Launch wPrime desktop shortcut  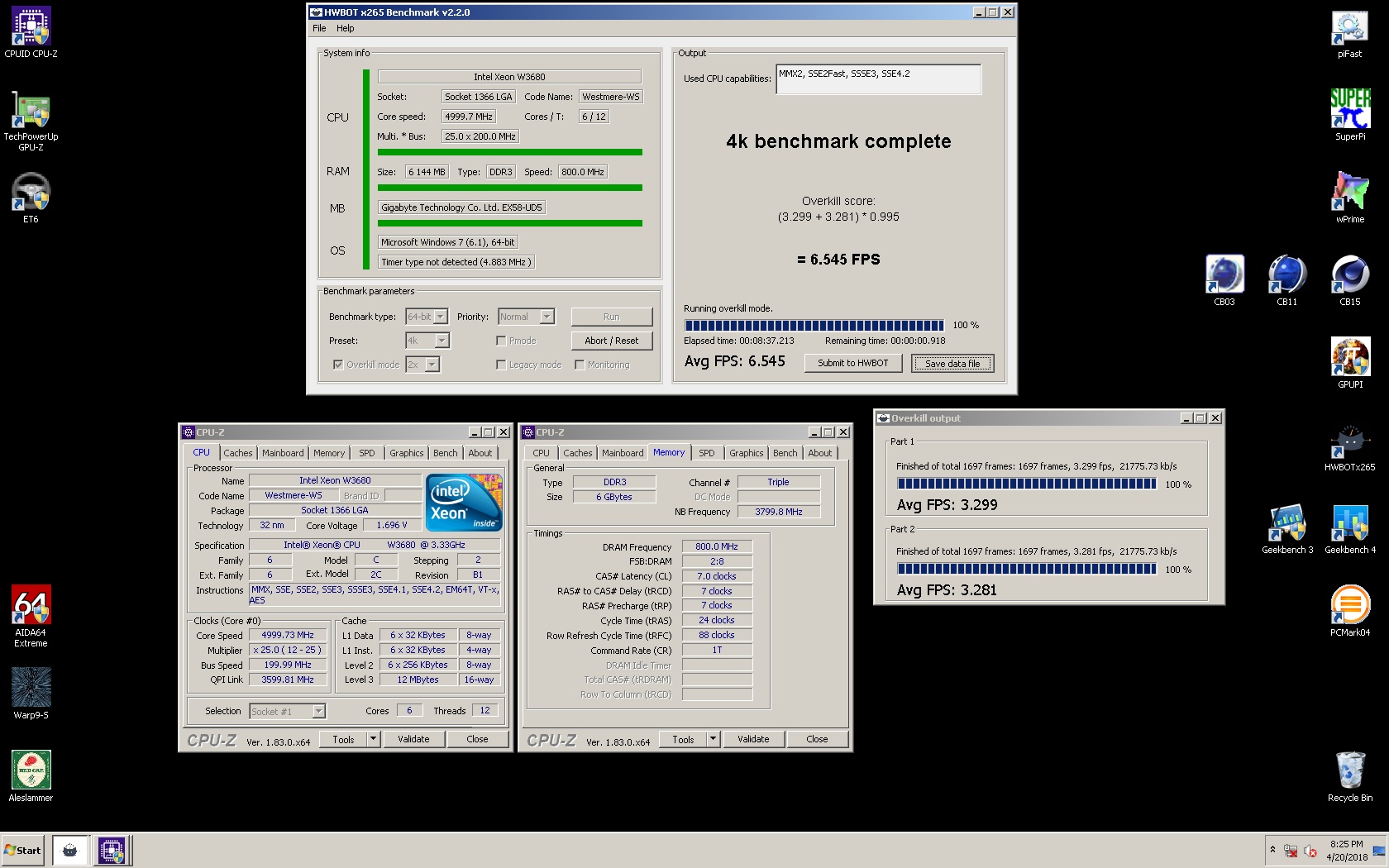pyautogui.click(x=1349, y=198)
